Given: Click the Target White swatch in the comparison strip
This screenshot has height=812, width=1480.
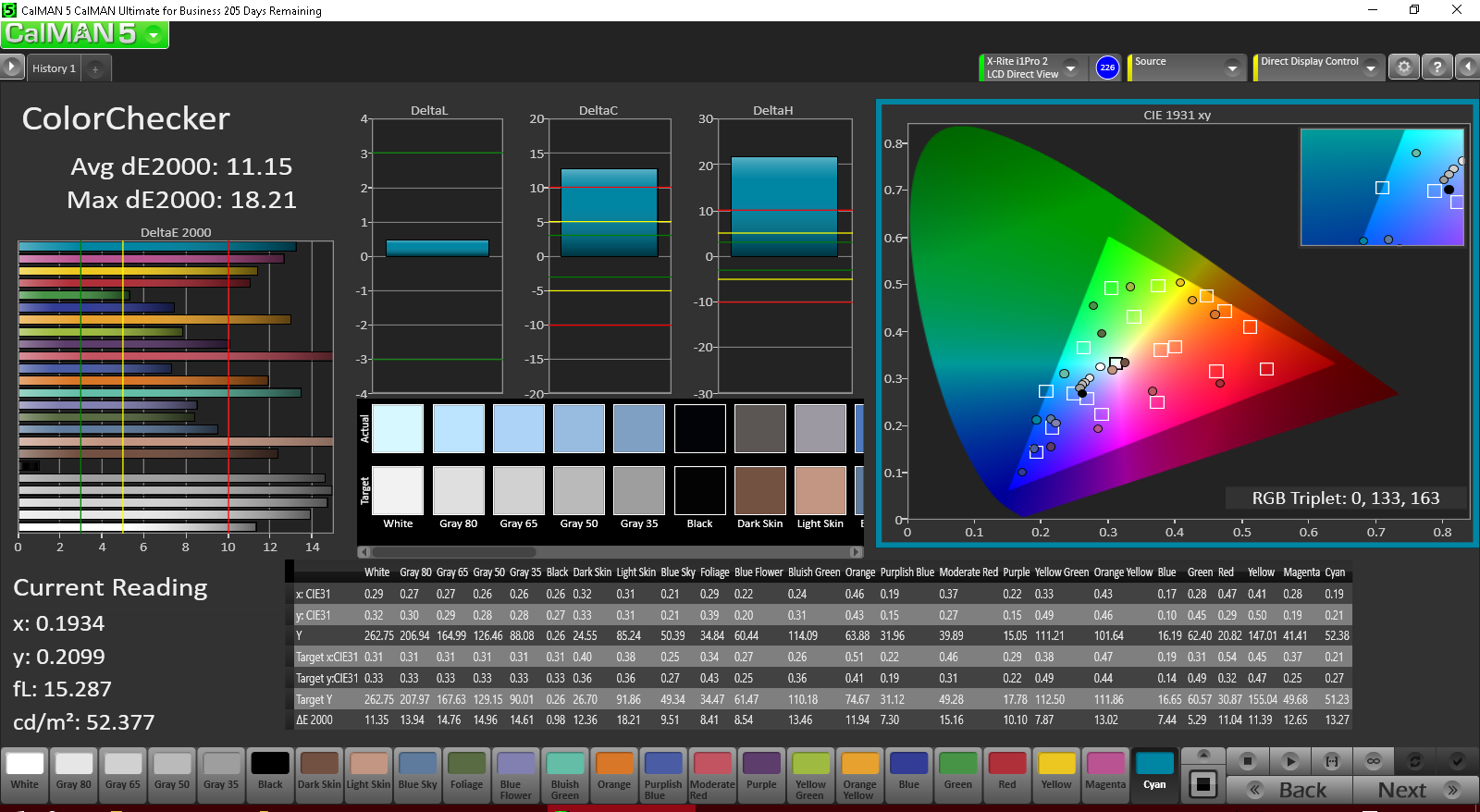Looking at the screenshot, I should coord(398,490).
